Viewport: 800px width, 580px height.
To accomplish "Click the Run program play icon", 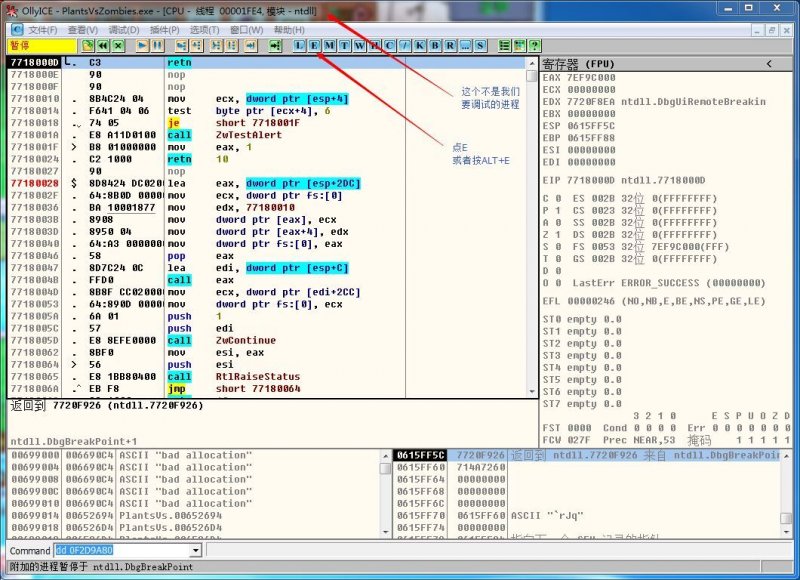I will (142, 45).
